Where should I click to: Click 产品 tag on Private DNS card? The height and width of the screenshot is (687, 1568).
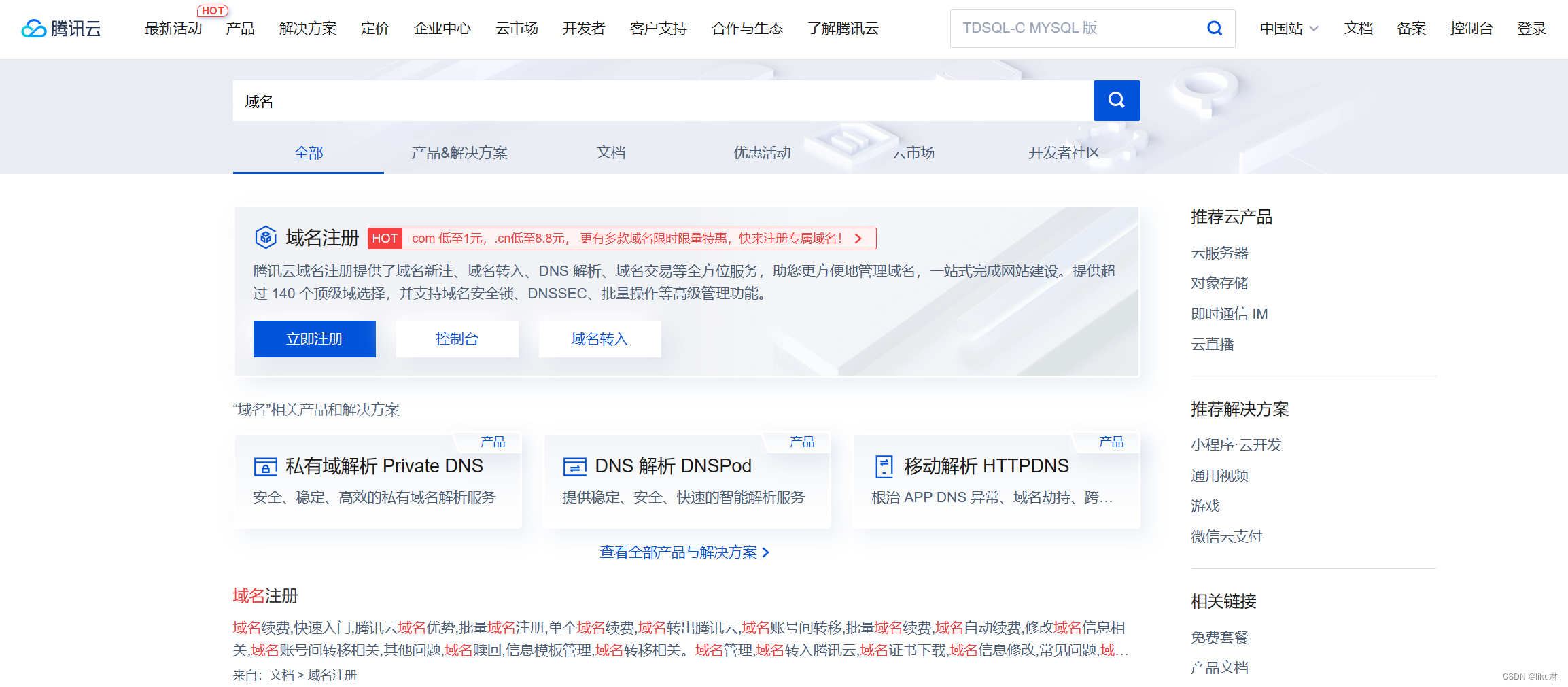[492, 442]
